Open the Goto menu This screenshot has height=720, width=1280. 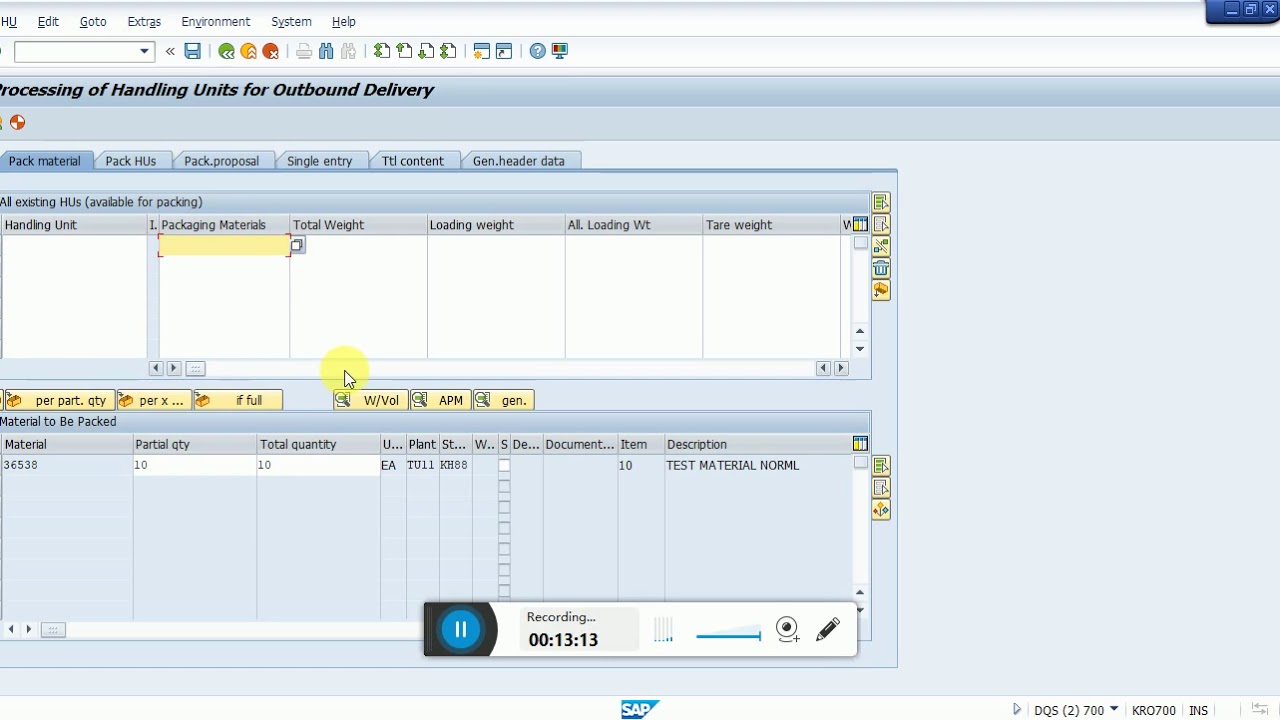[x=93, y=21]
